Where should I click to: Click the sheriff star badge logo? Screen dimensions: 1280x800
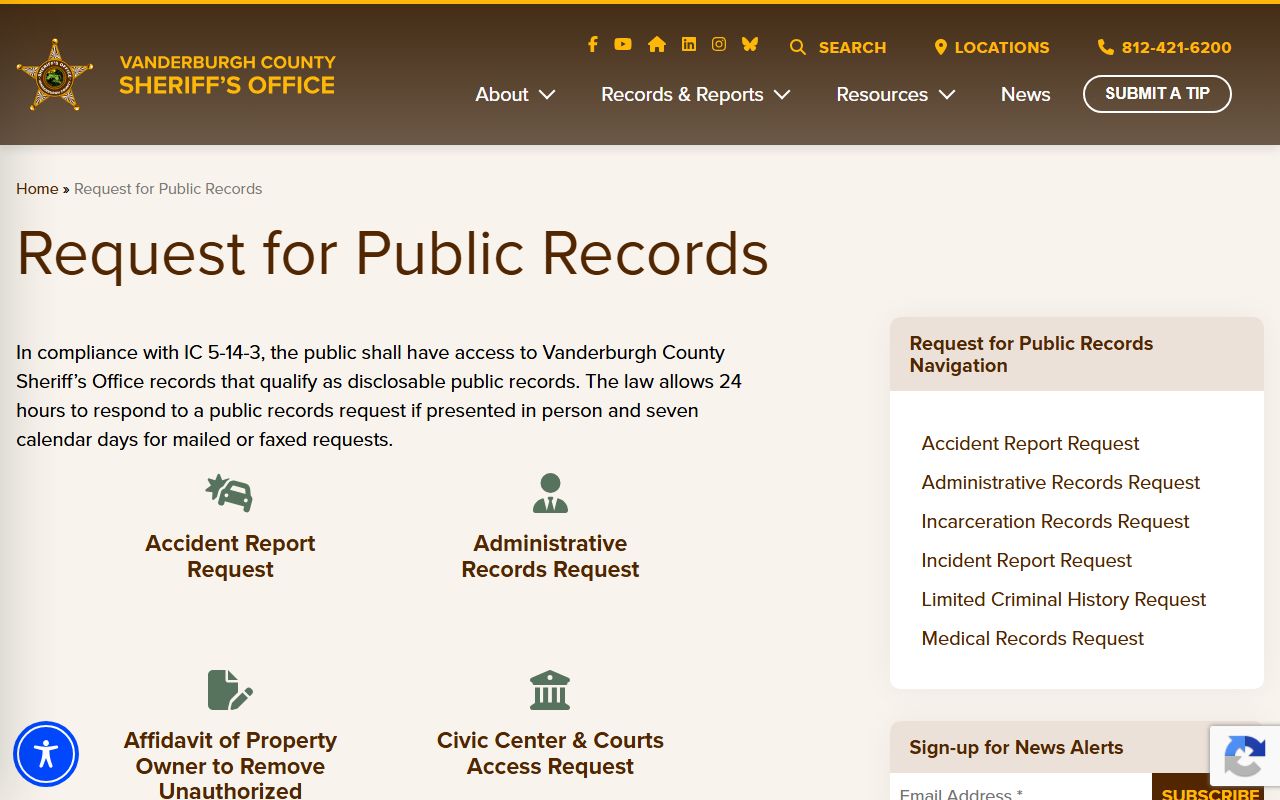55,75
